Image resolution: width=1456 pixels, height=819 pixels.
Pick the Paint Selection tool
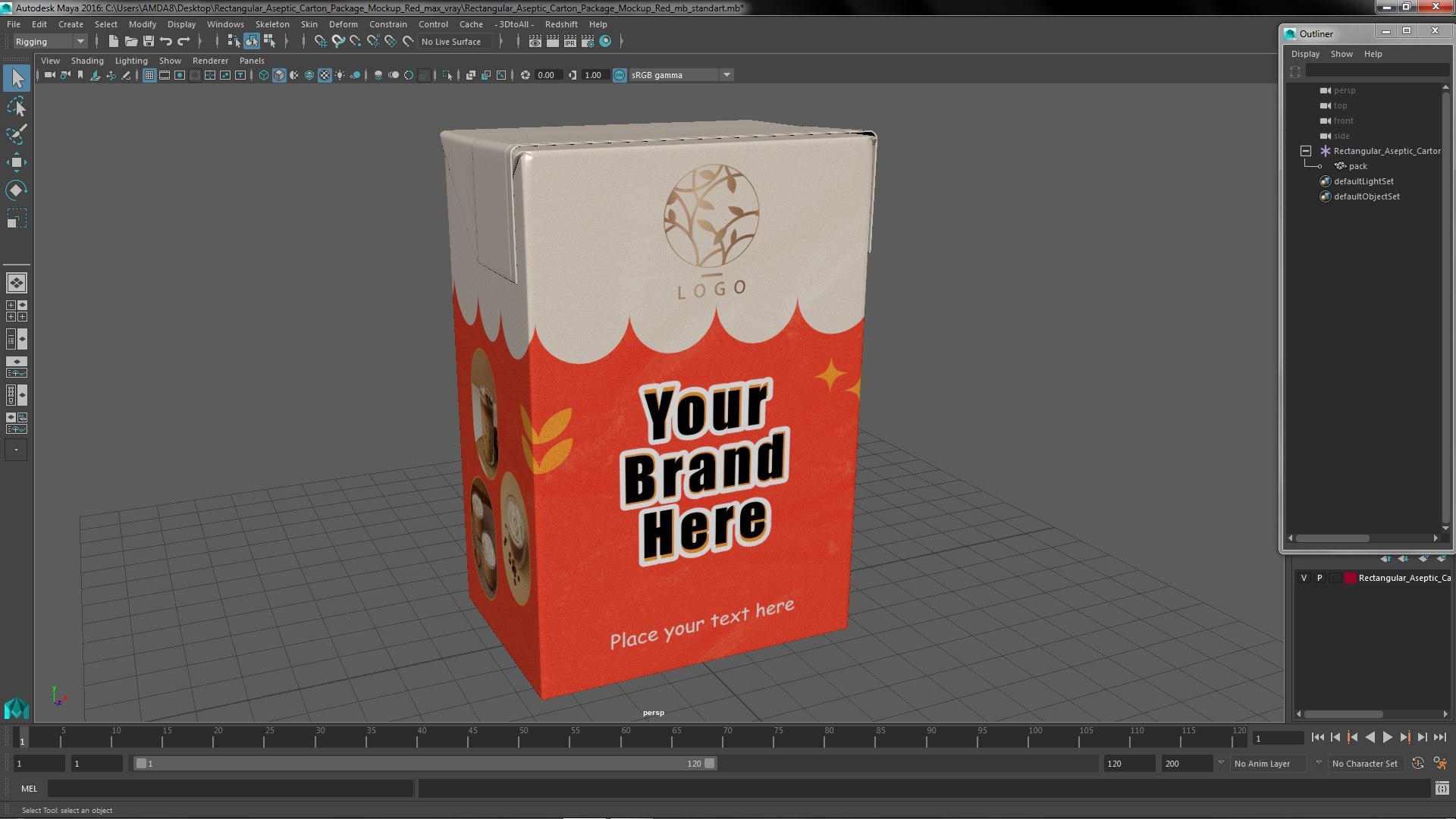[17, 134]
